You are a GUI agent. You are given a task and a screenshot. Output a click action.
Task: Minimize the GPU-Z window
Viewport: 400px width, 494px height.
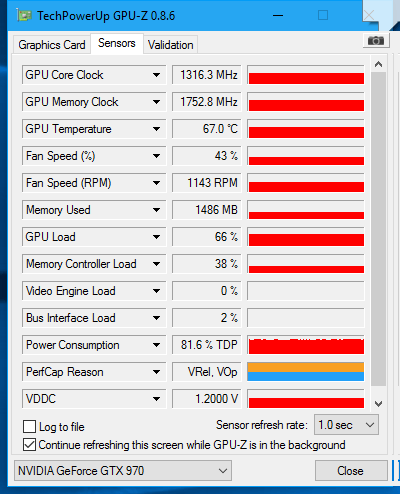[278, 15]
